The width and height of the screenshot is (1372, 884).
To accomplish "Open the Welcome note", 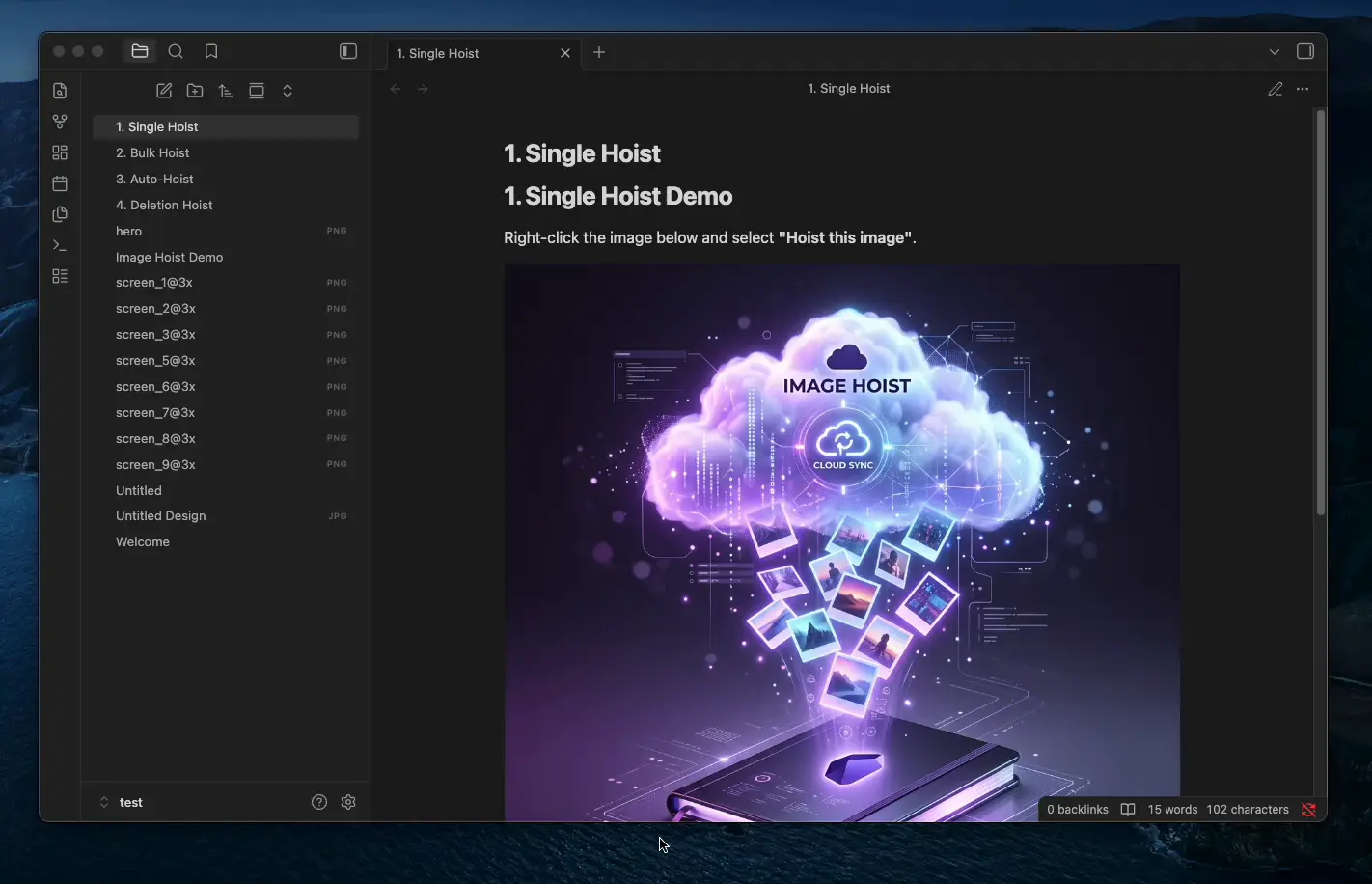I will pyautogui.click(x=226, y=541).
